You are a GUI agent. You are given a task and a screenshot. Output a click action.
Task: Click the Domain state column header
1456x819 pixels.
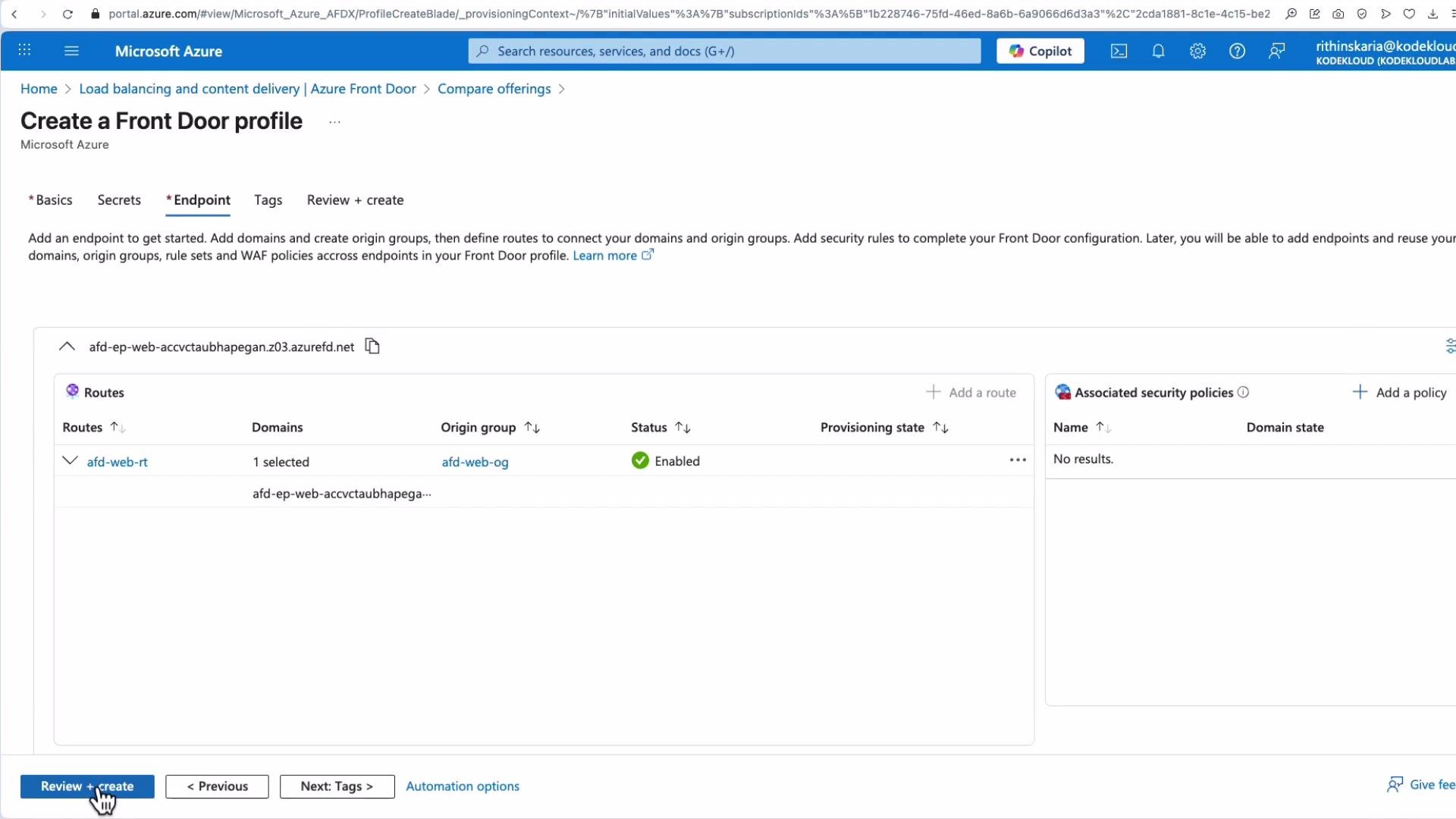click(x=1285, y=428)
